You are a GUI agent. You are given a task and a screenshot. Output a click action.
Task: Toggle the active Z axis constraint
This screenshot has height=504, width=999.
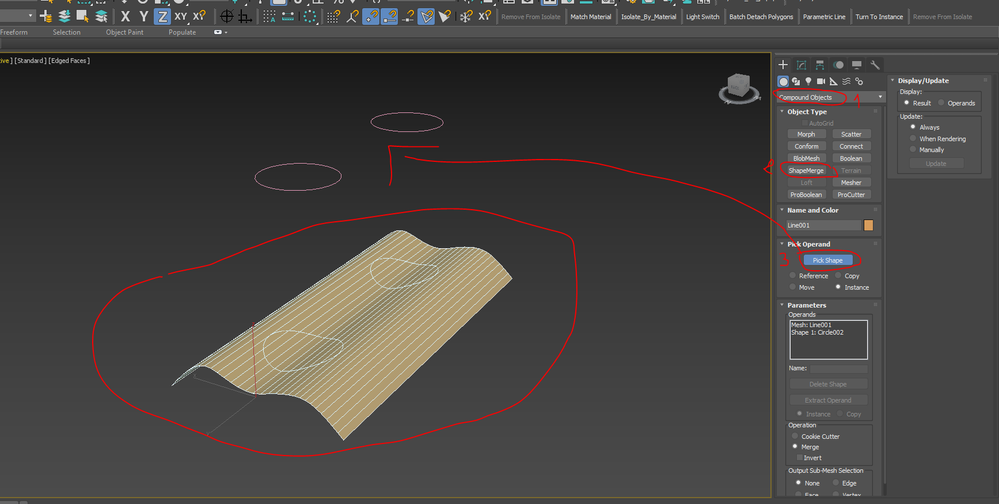coord(162,17)
